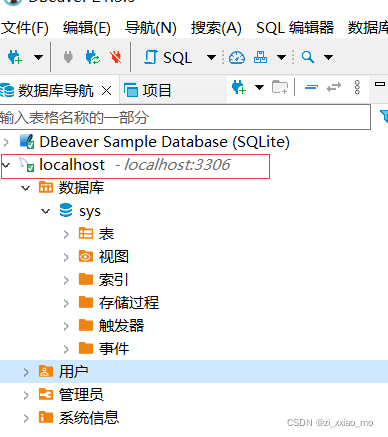Viewport: 388px width, 437px height.
Task: Open the 文件(F) menu
Action: [25, 28]
